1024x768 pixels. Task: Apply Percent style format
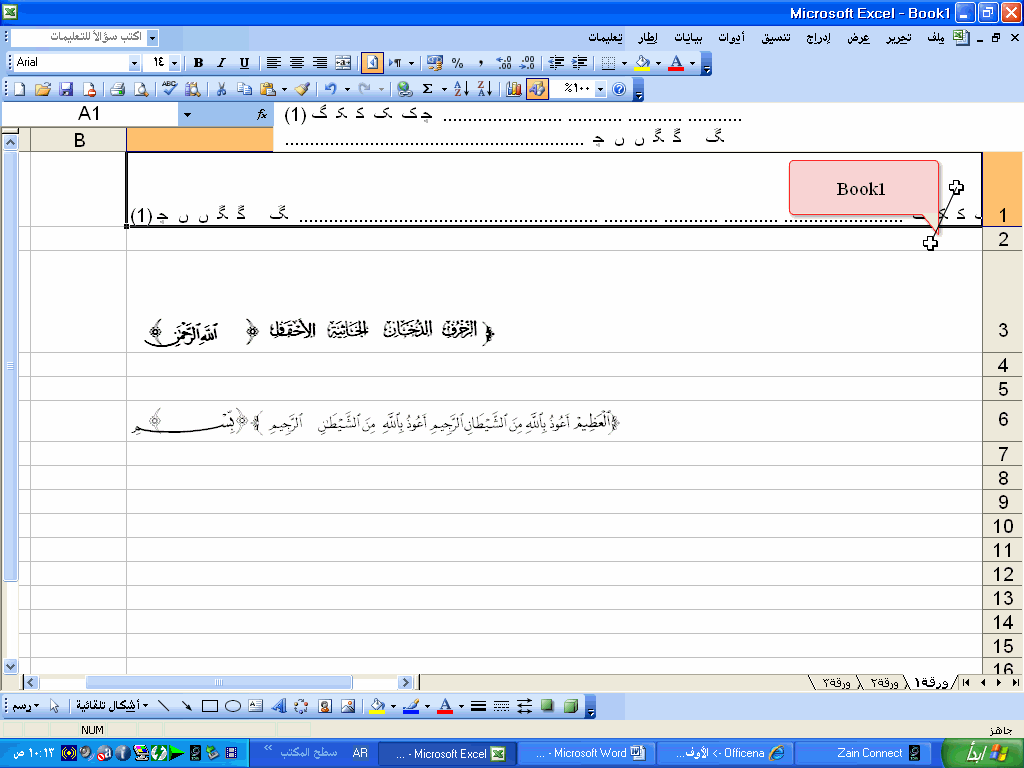click(x=458, y=63)
